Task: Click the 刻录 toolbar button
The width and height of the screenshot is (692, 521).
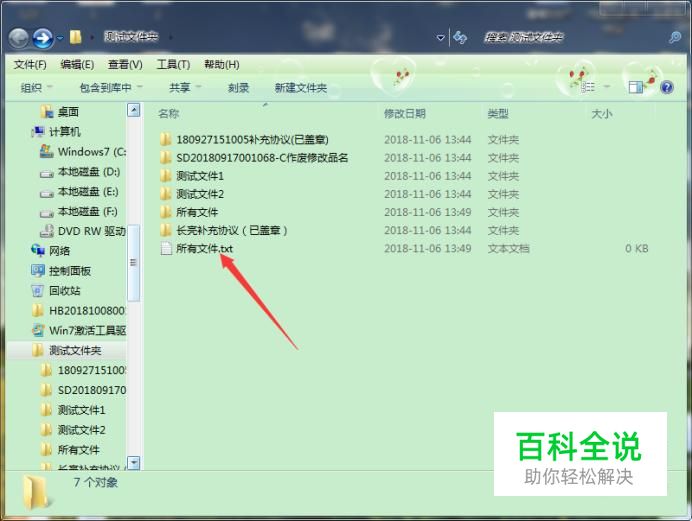Action: (239, 88)
